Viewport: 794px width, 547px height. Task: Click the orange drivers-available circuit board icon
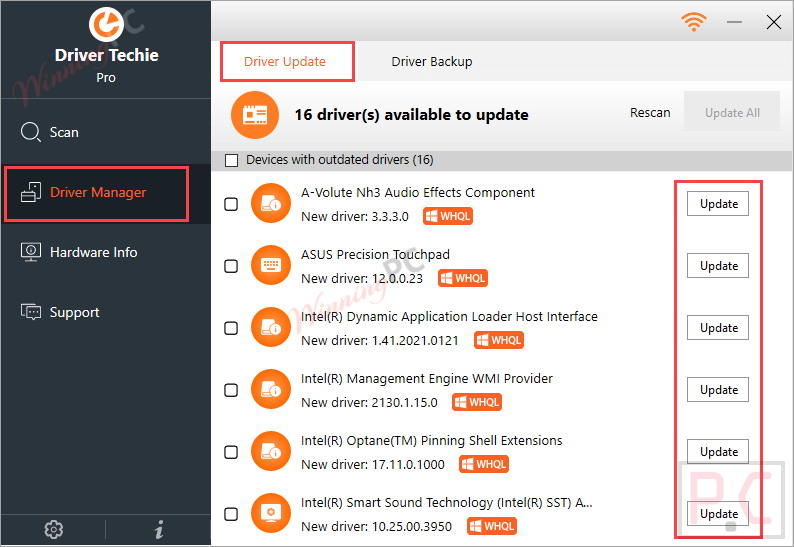[255, 115]
